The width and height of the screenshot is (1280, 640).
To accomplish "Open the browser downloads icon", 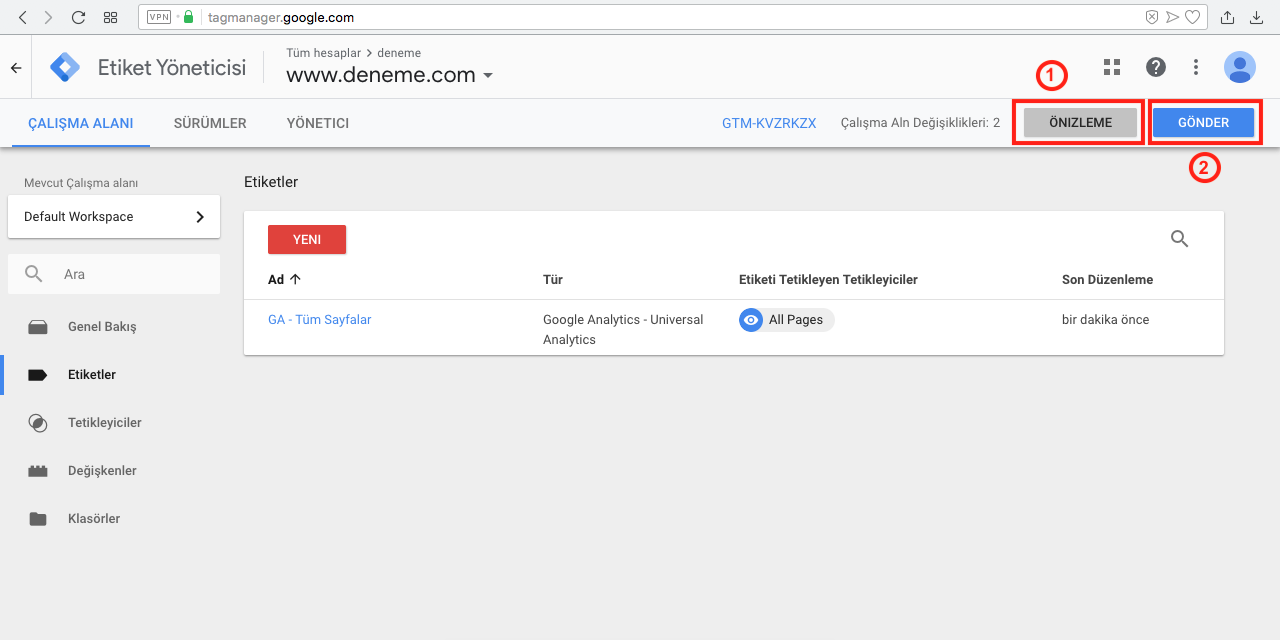I will click(x=1257, y=17).
